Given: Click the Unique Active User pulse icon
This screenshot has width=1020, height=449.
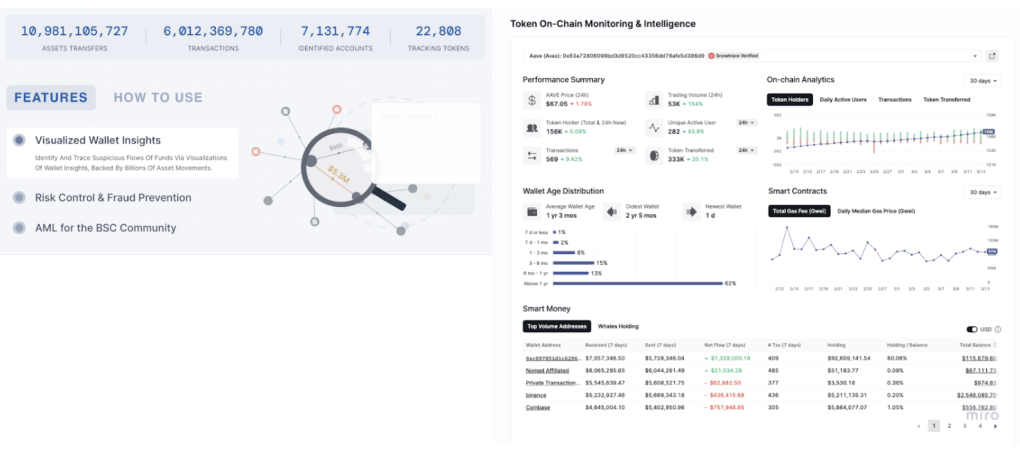Looking at the screenshot, I should pyautogui.click(x=653, y=128).
